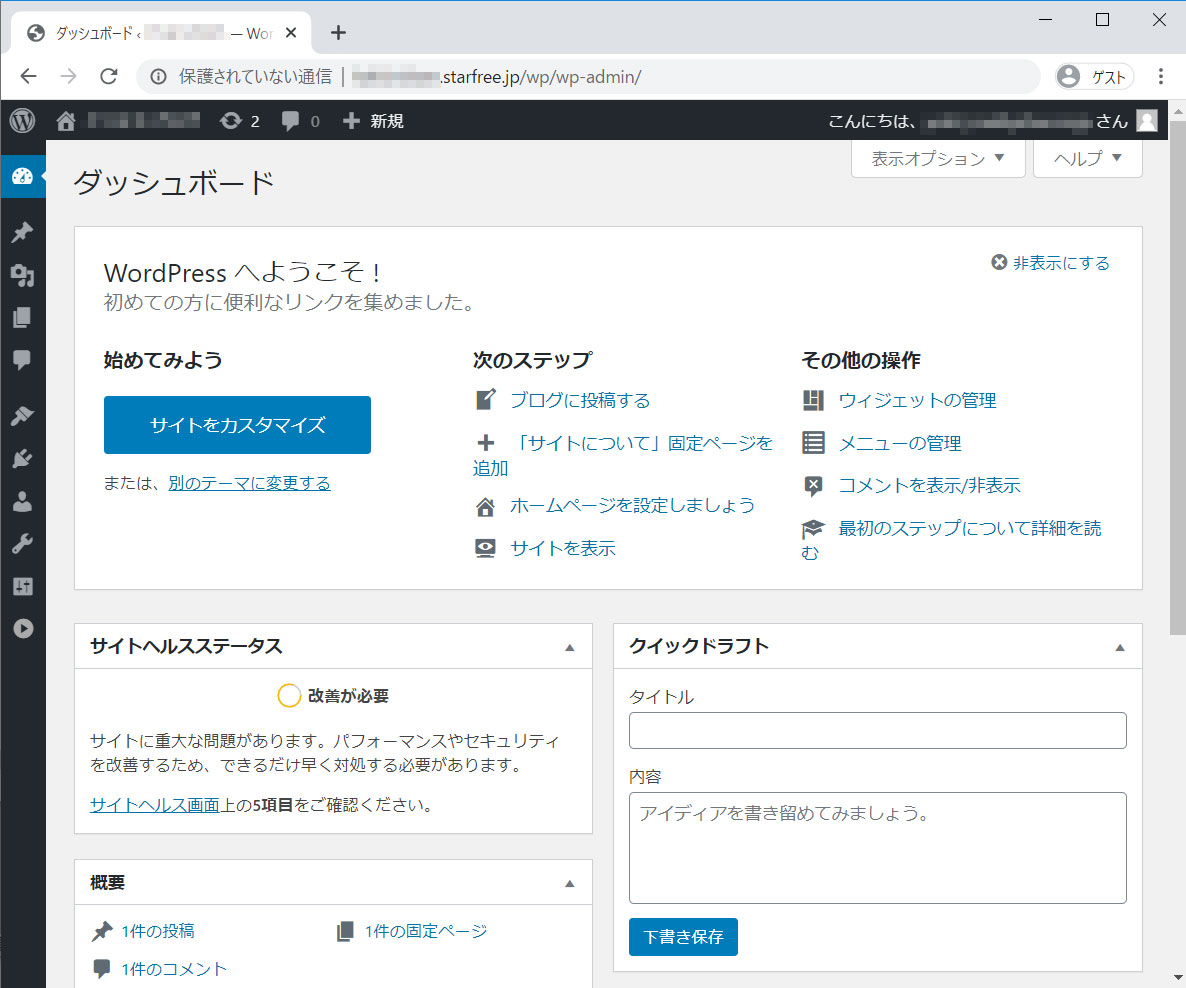The image size is (1186, 988).
Task: Click the 内容 text area
Action: [x=877, y=848]
